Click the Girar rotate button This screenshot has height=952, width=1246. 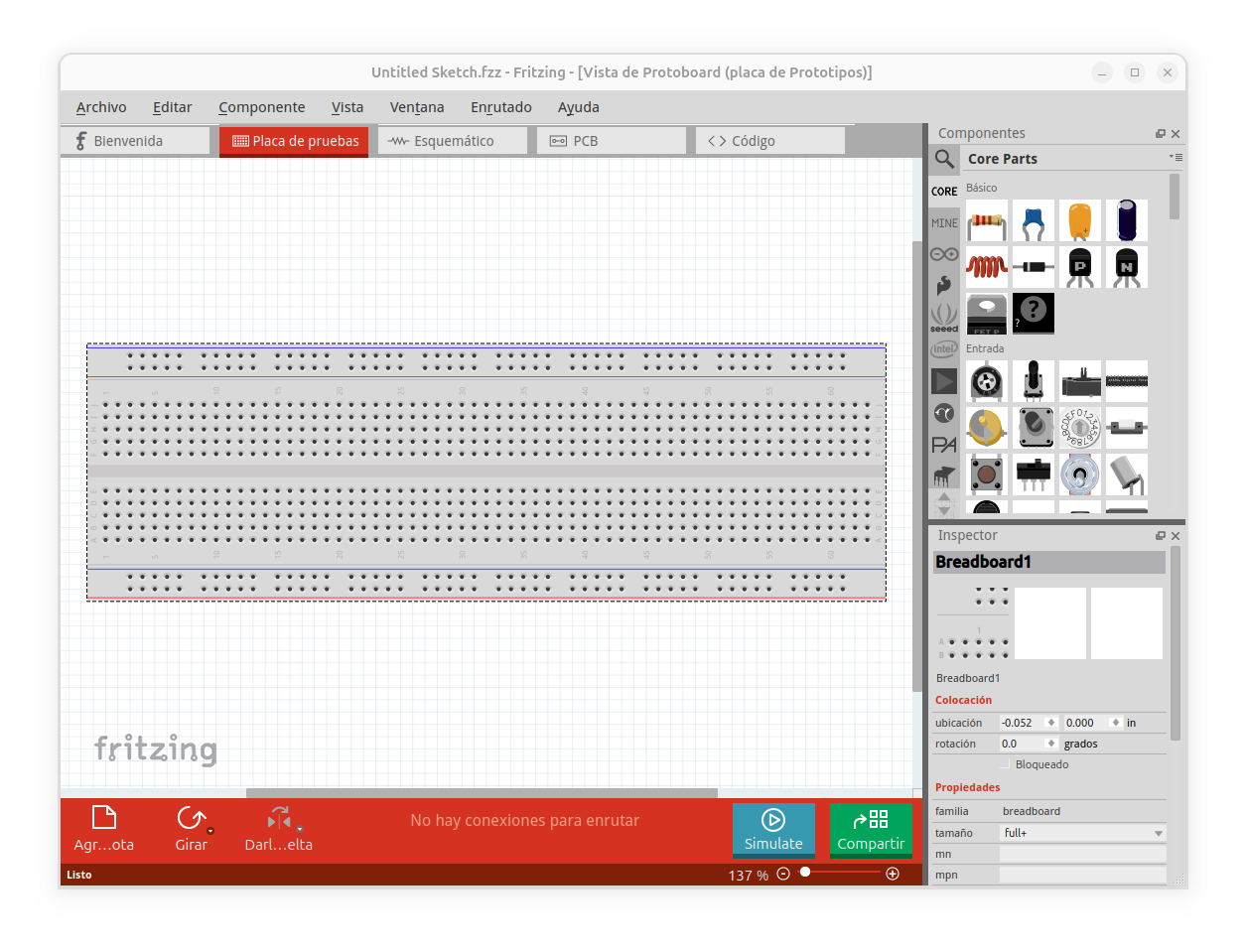point(191,830)
